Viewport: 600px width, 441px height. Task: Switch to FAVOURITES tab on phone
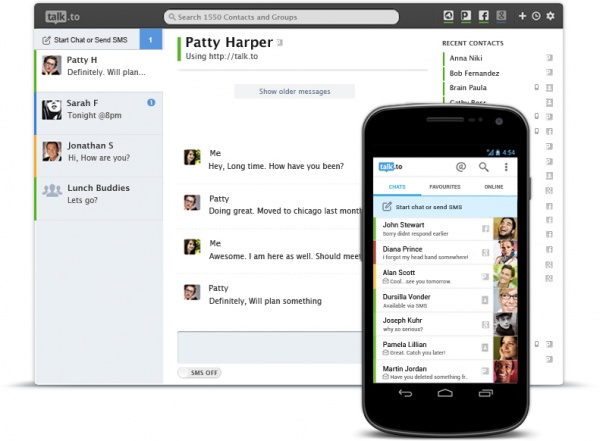click(x=445, y=187)
